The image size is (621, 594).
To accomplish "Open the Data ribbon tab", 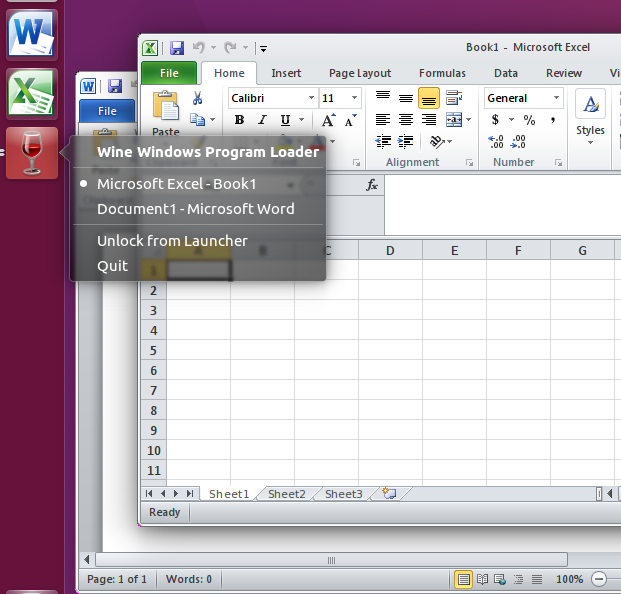I will click(506, 73).
